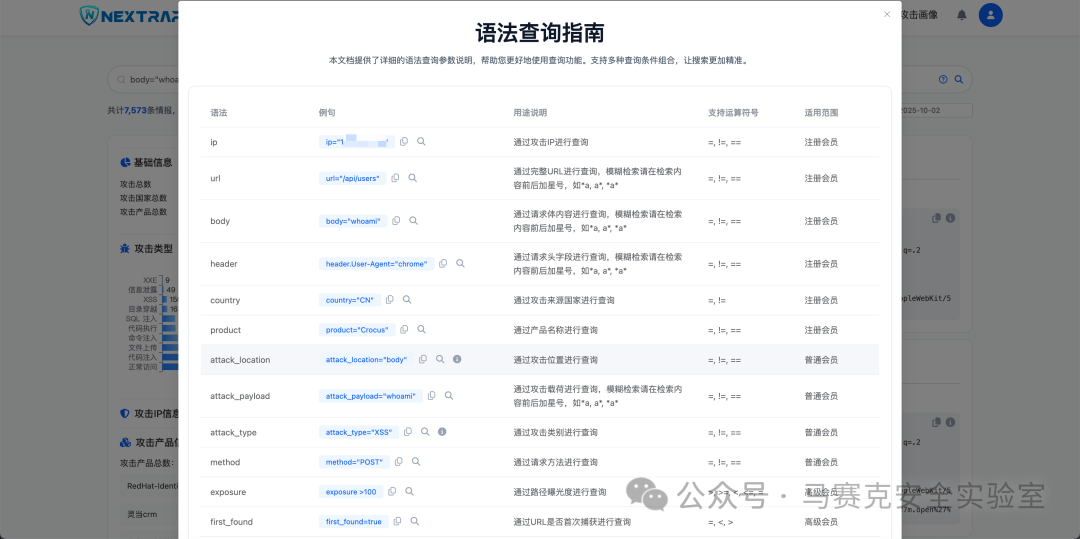Copy the country="CN" example
The width and height of the screenshot is (1080, 539).
390,300
